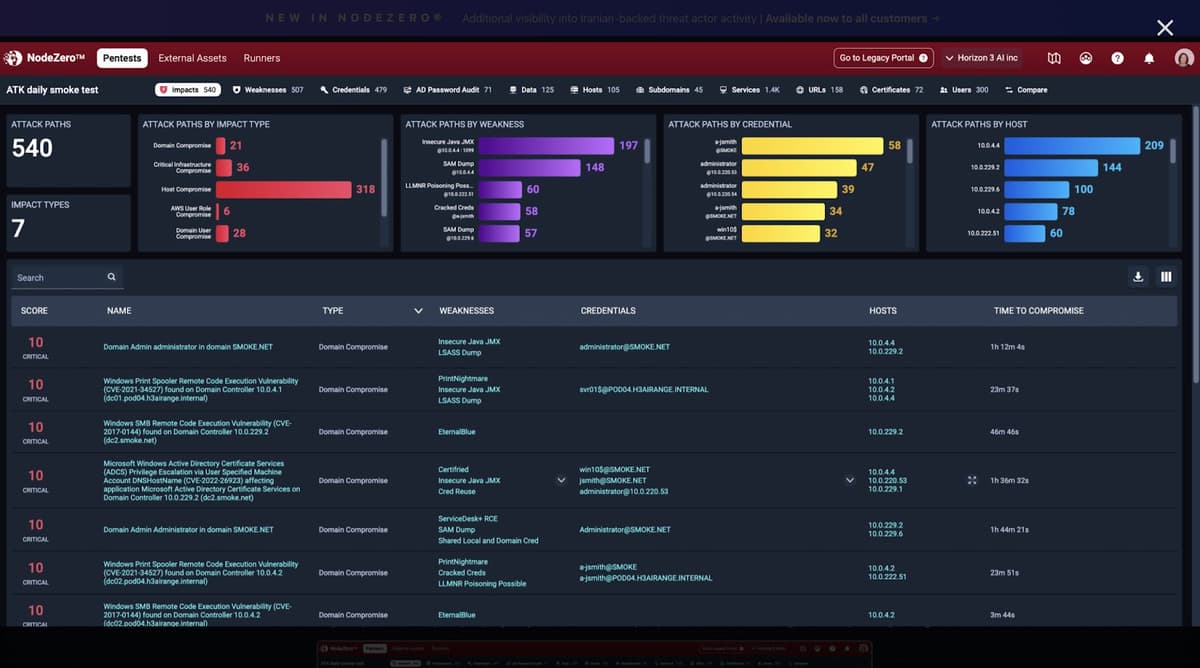Click 'Available now to all customers' banner link

852,18
